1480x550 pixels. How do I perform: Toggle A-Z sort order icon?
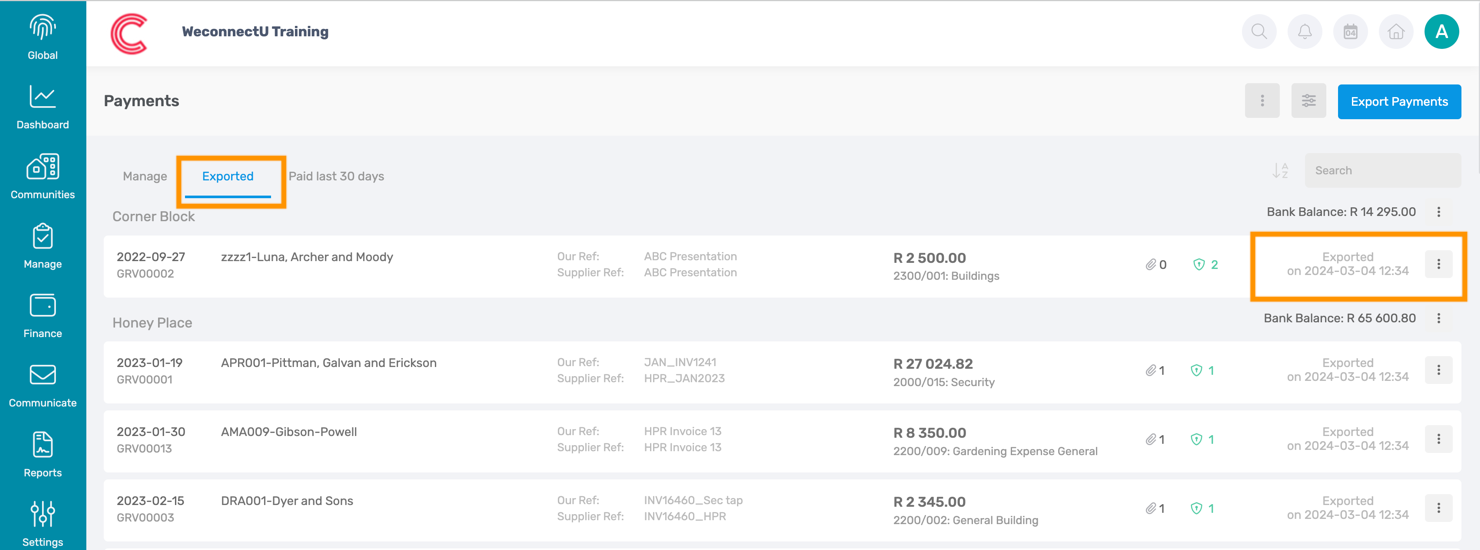1280,171
